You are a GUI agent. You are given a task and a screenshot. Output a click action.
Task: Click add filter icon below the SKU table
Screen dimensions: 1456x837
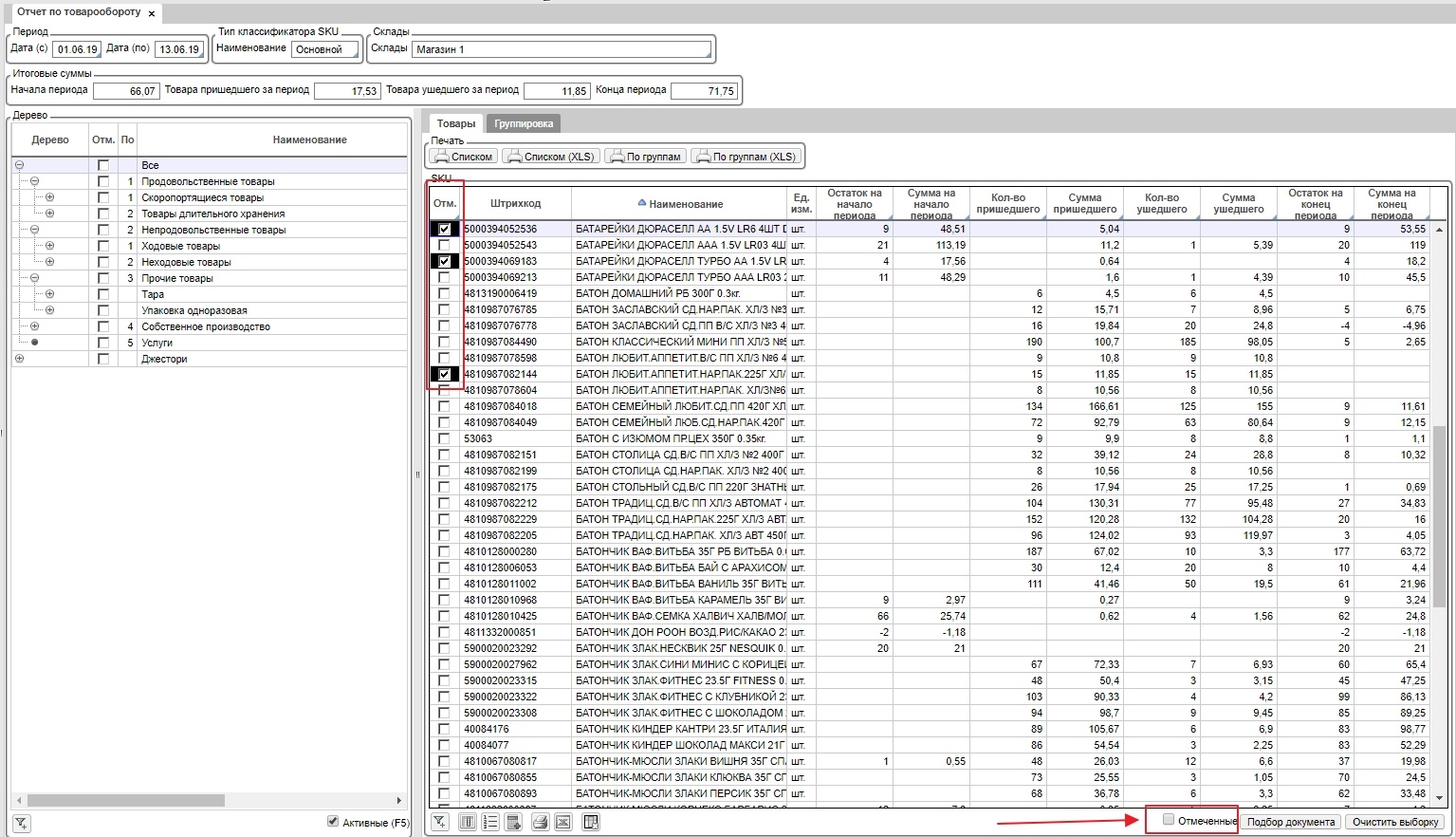440,822
